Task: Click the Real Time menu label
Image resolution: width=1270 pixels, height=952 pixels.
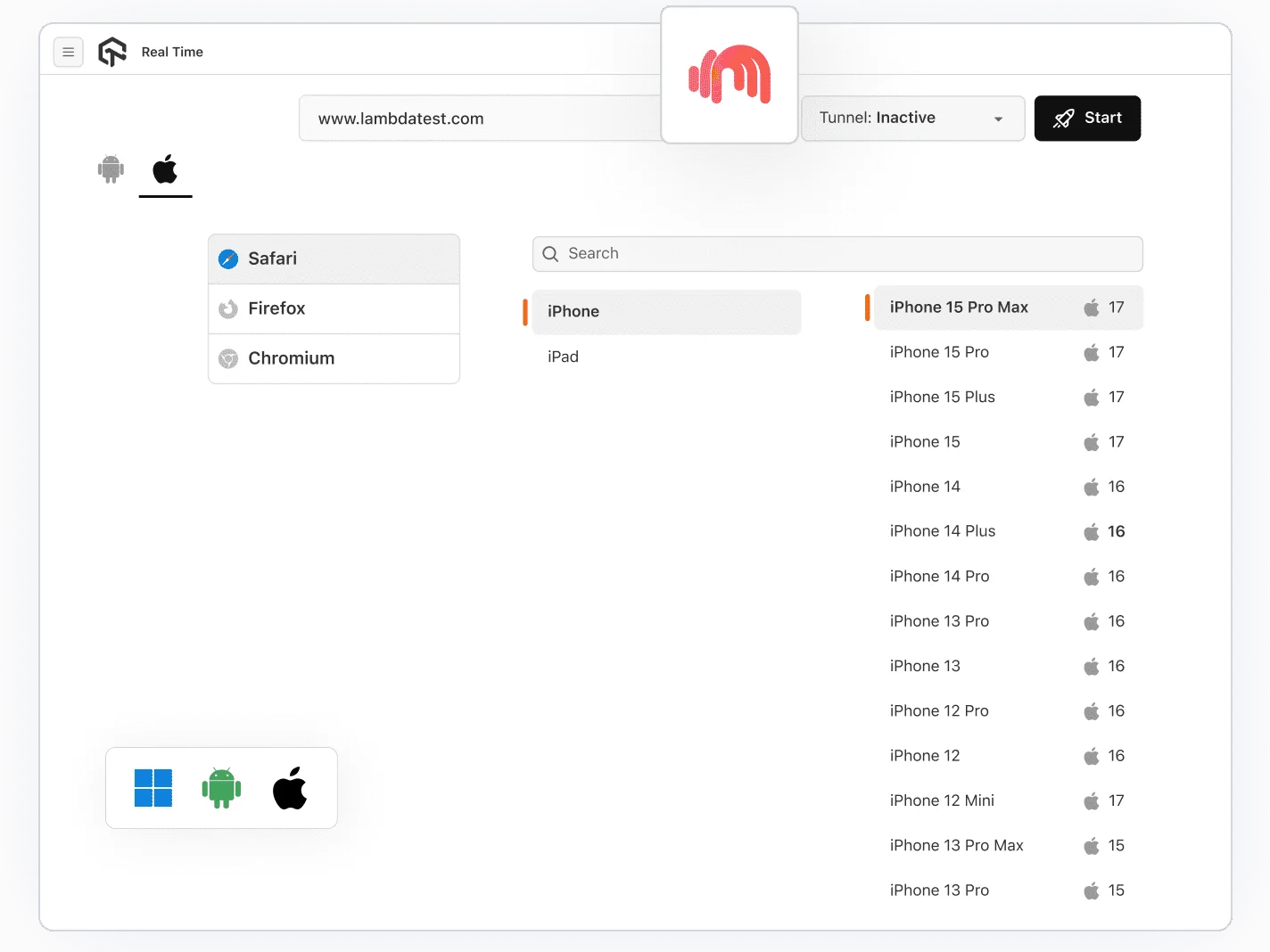Action: tap(171, 52)
